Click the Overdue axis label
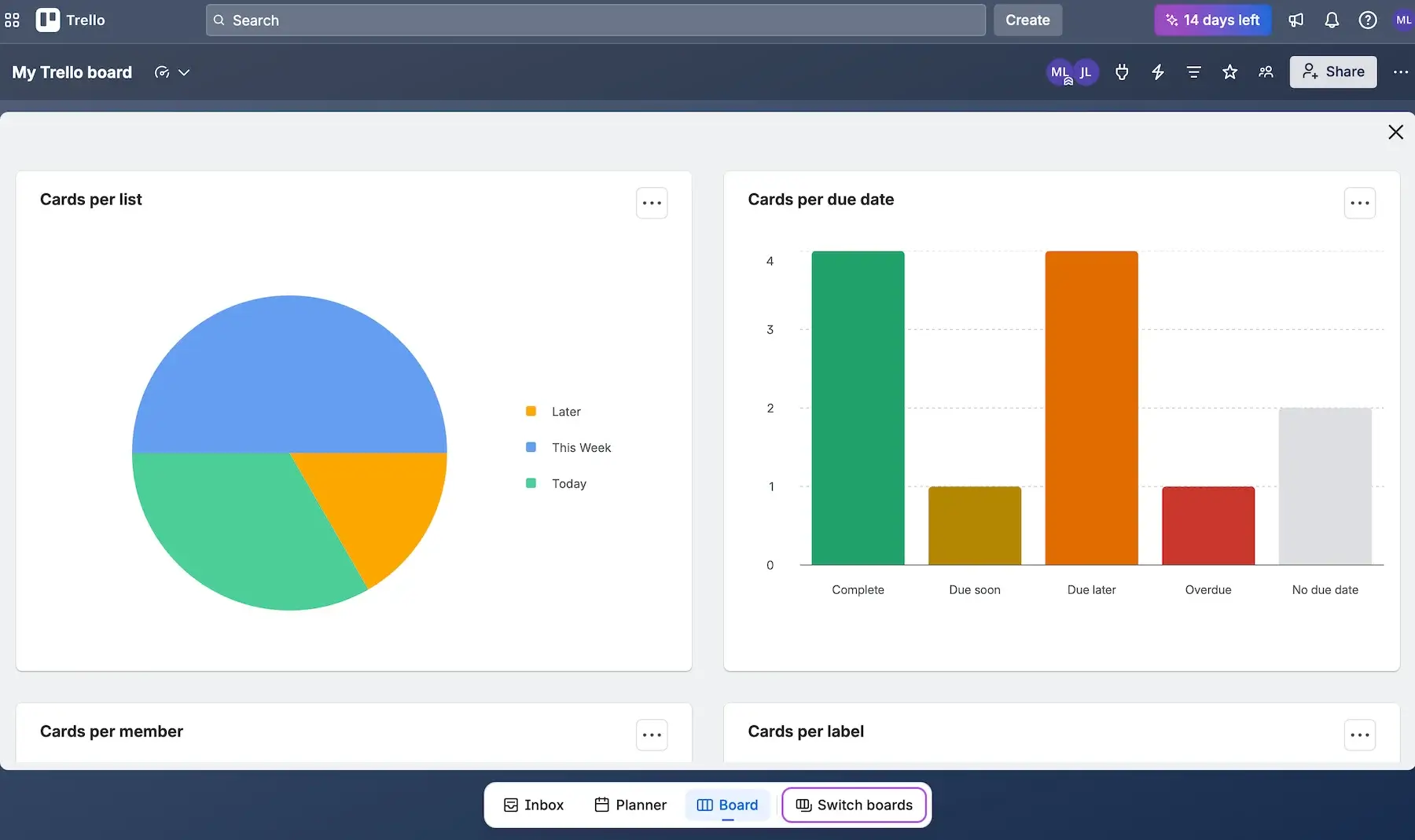The width and height of the screenshot is (1415, 840). click(1208, 589)
